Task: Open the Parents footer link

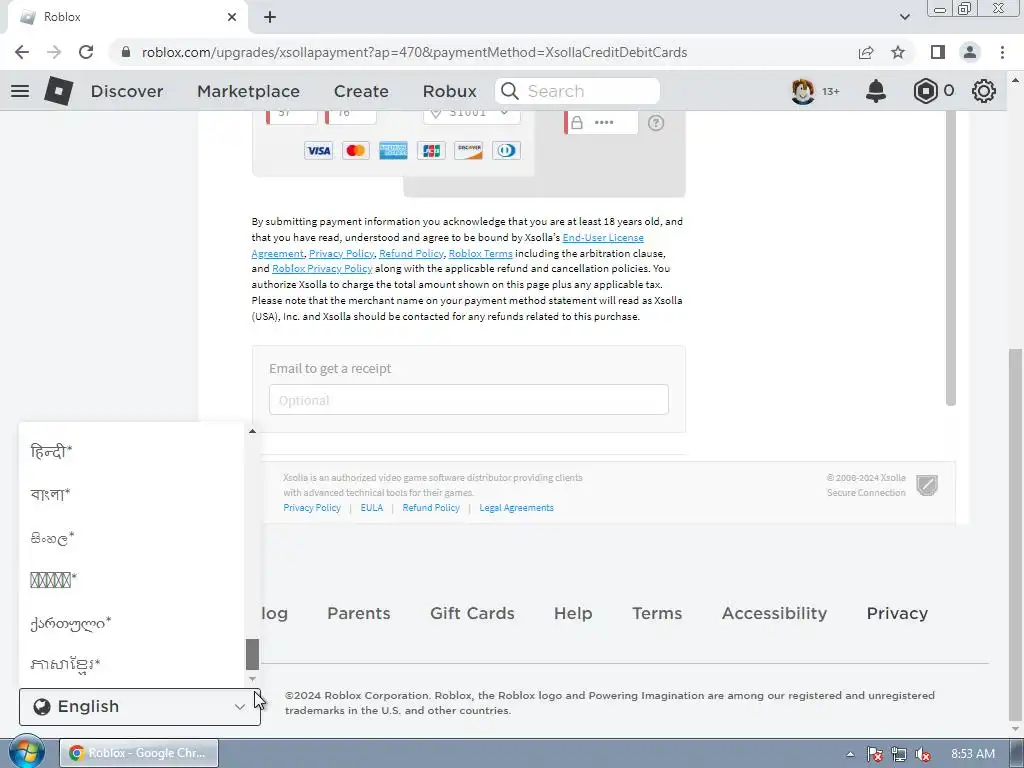Action: (x=359, y=613)
